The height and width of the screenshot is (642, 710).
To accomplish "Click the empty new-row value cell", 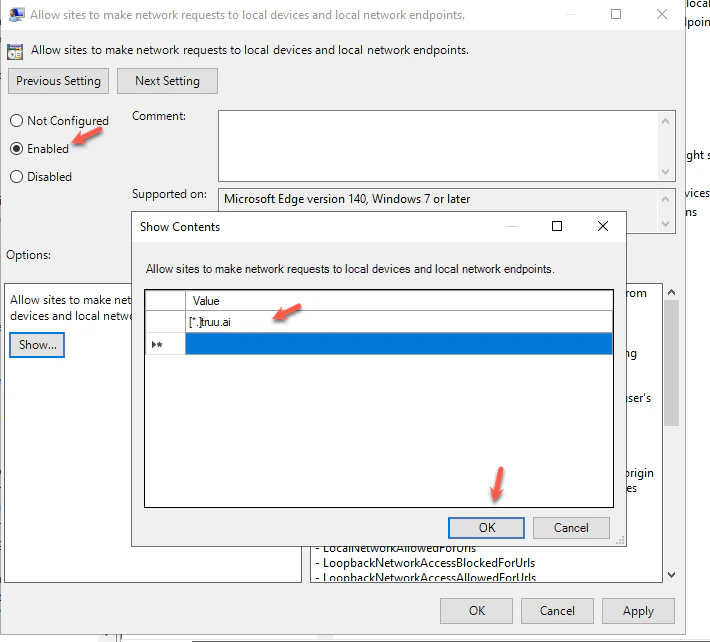I will (x=398, y=344).
